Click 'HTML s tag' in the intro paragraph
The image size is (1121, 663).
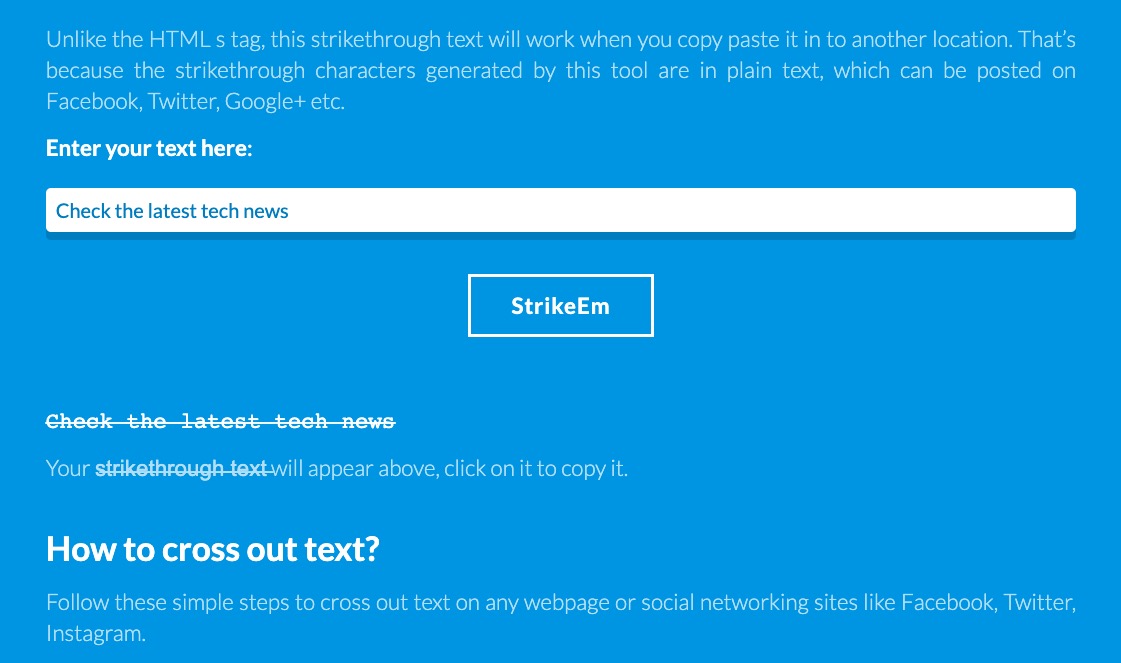[207, 39]
